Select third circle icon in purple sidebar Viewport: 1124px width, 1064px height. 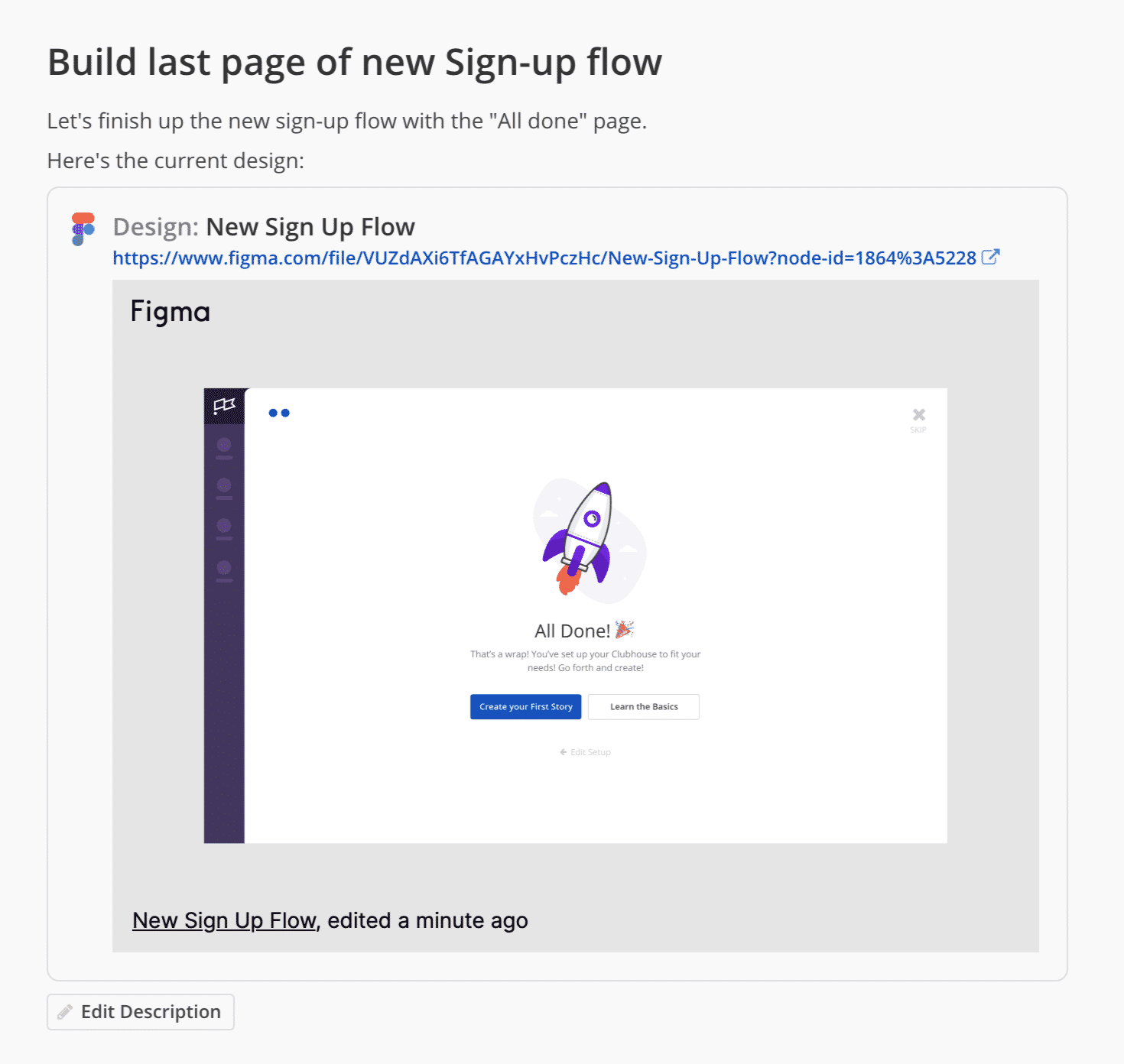click(224, 526)
